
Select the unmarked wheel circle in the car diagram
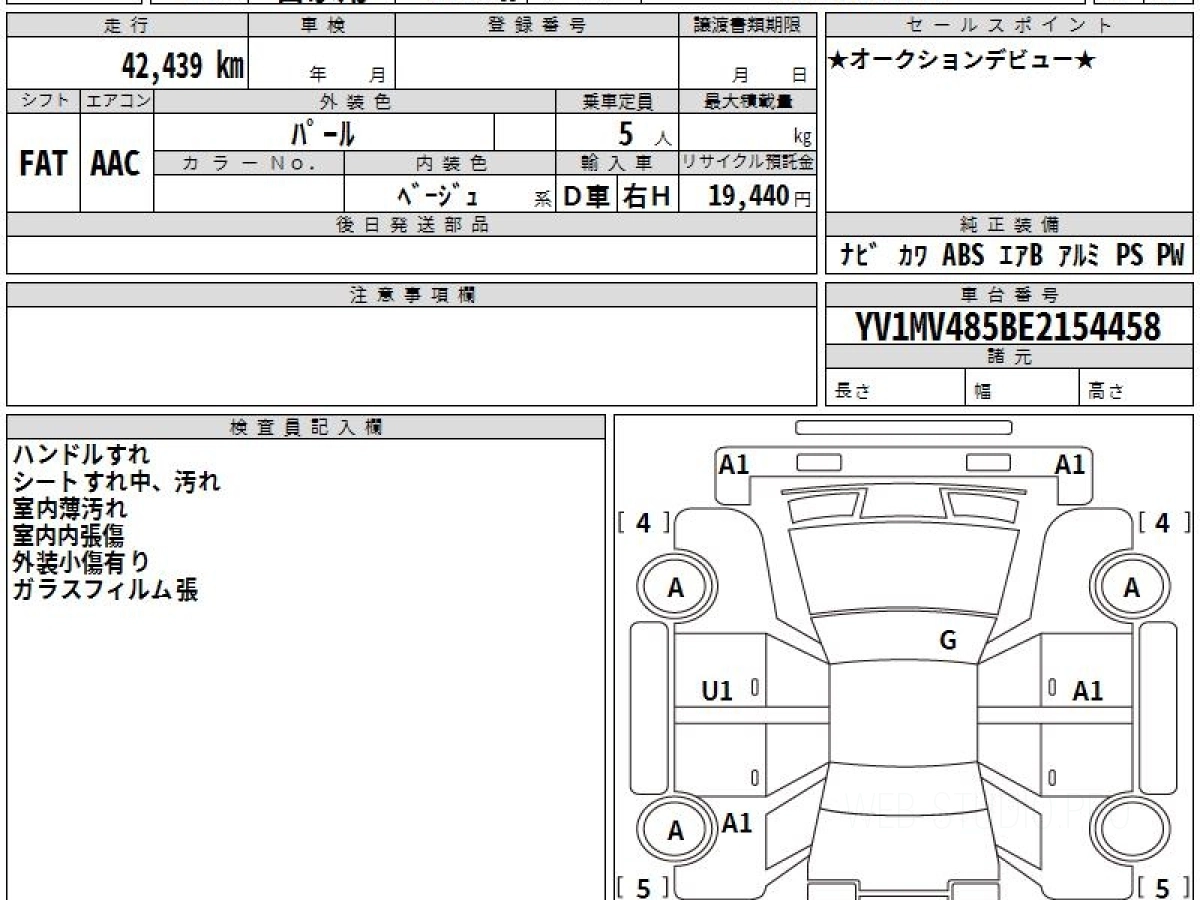[1131, 830]
